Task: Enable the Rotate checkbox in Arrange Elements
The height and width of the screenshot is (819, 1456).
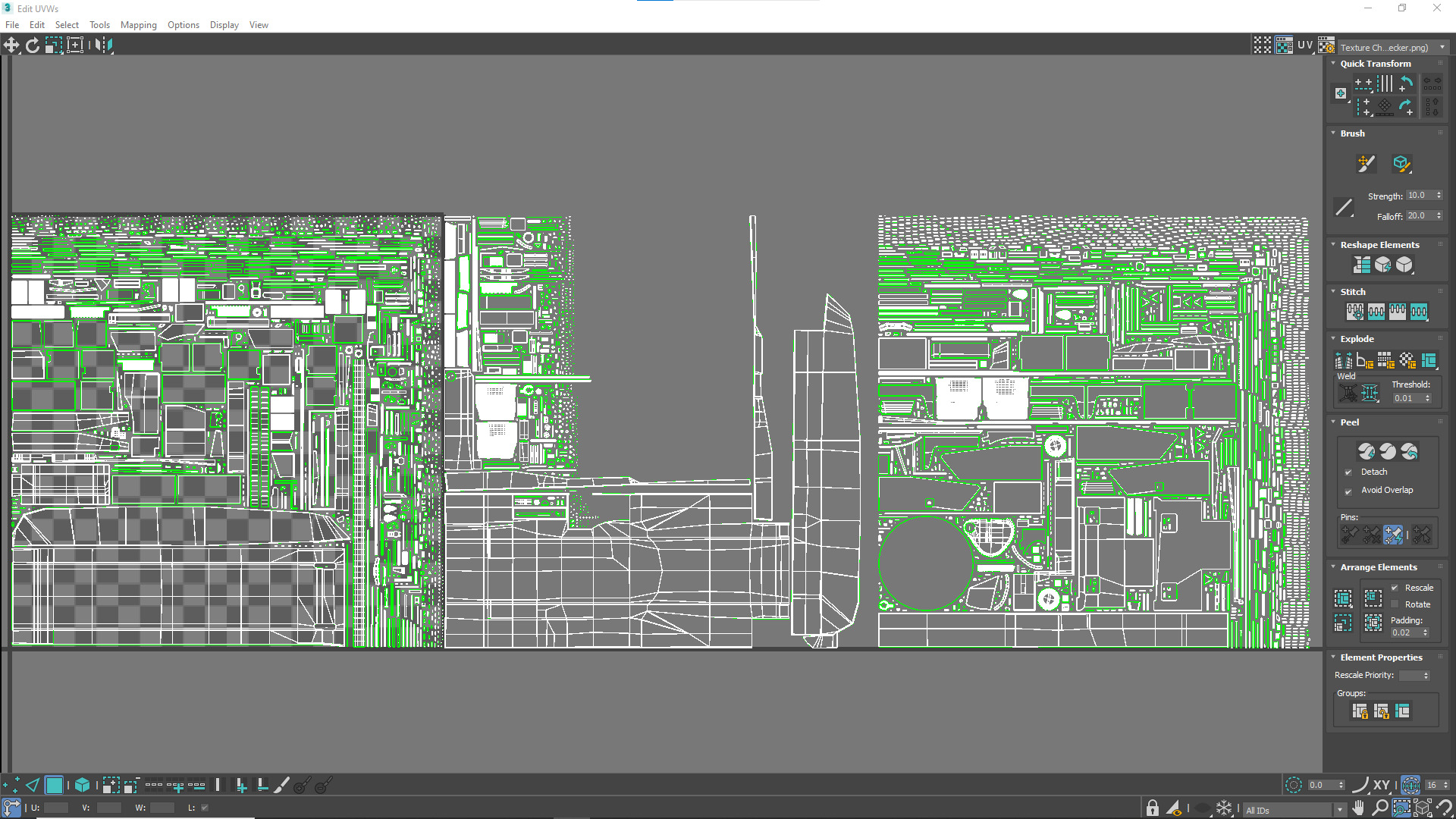Action: (x=1395, y=604)
